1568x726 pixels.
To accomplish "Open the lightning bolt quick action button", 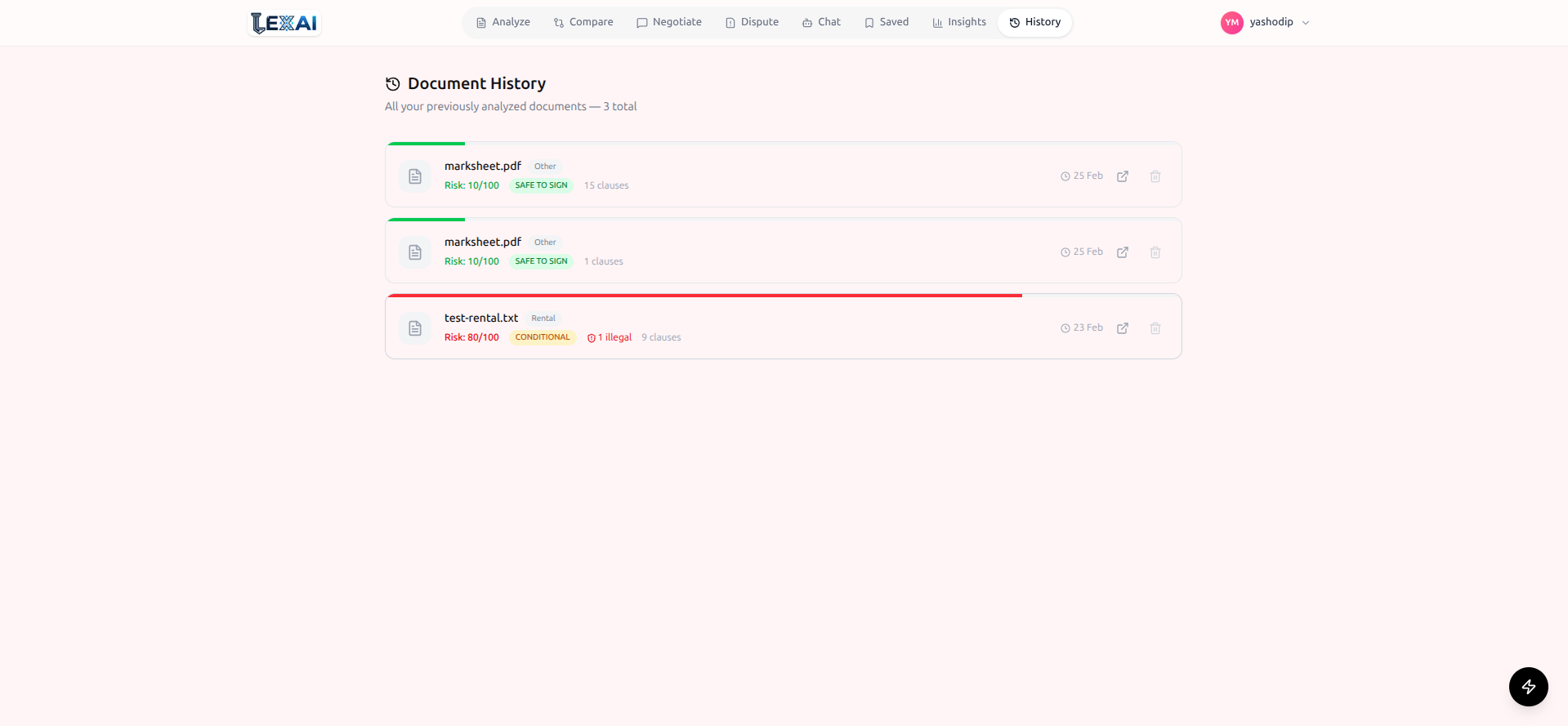I will 1529,687.
